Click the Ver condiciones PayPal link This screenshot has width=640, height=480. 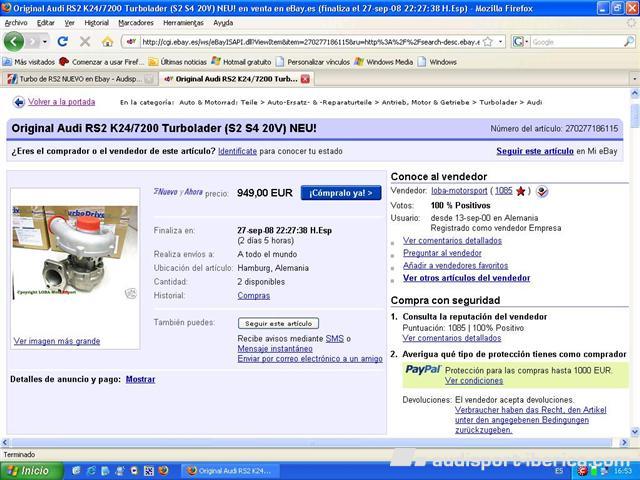pos(474,380)
